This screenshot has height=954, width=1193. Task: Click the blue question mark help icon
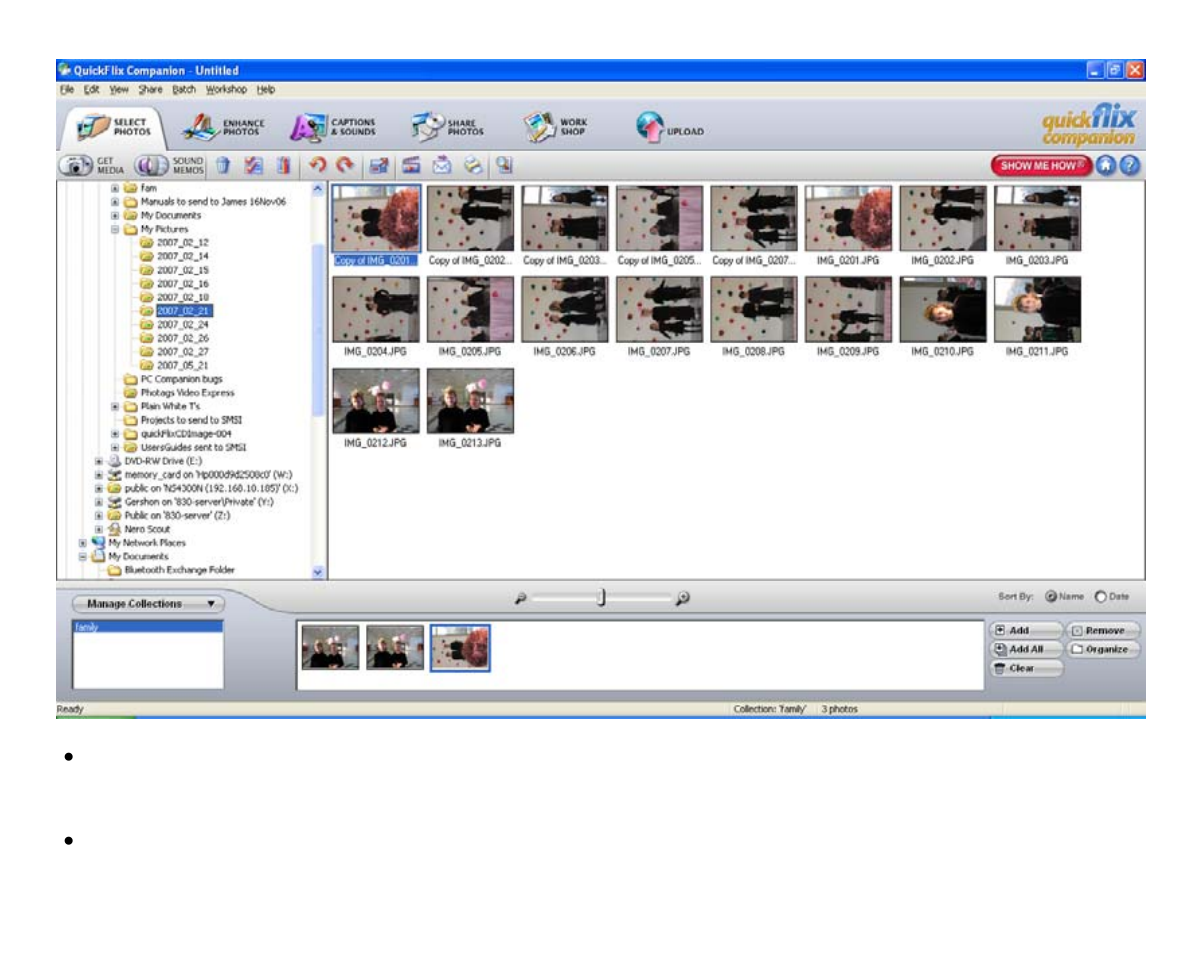pyautogui.click(x=1130, y=165)
